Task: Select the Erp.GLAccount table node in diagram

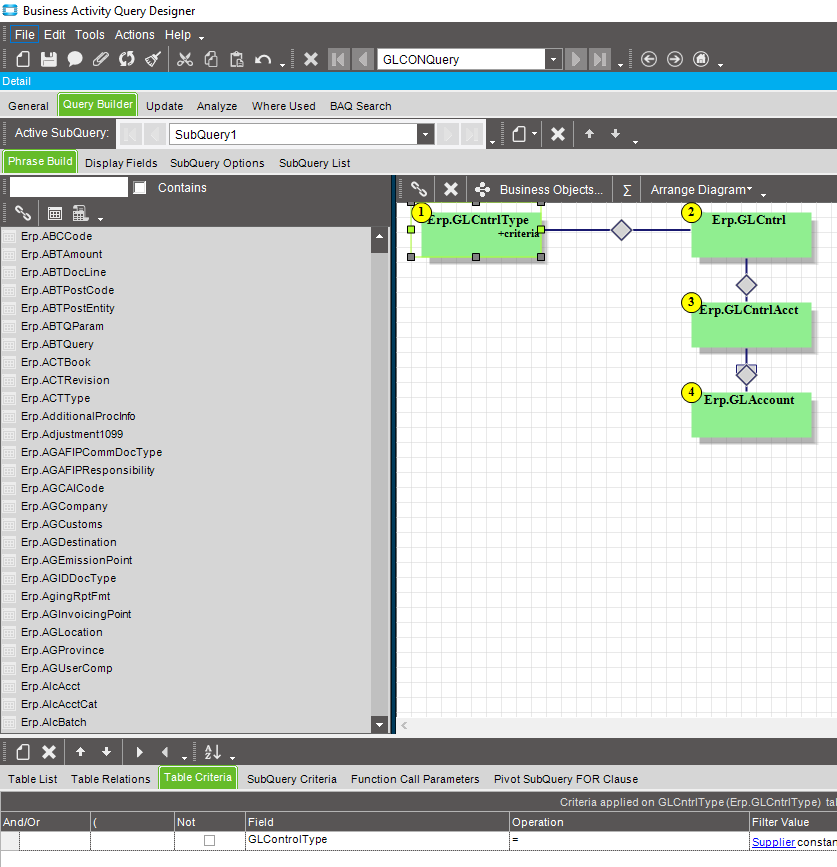Action: pos(751,410)
